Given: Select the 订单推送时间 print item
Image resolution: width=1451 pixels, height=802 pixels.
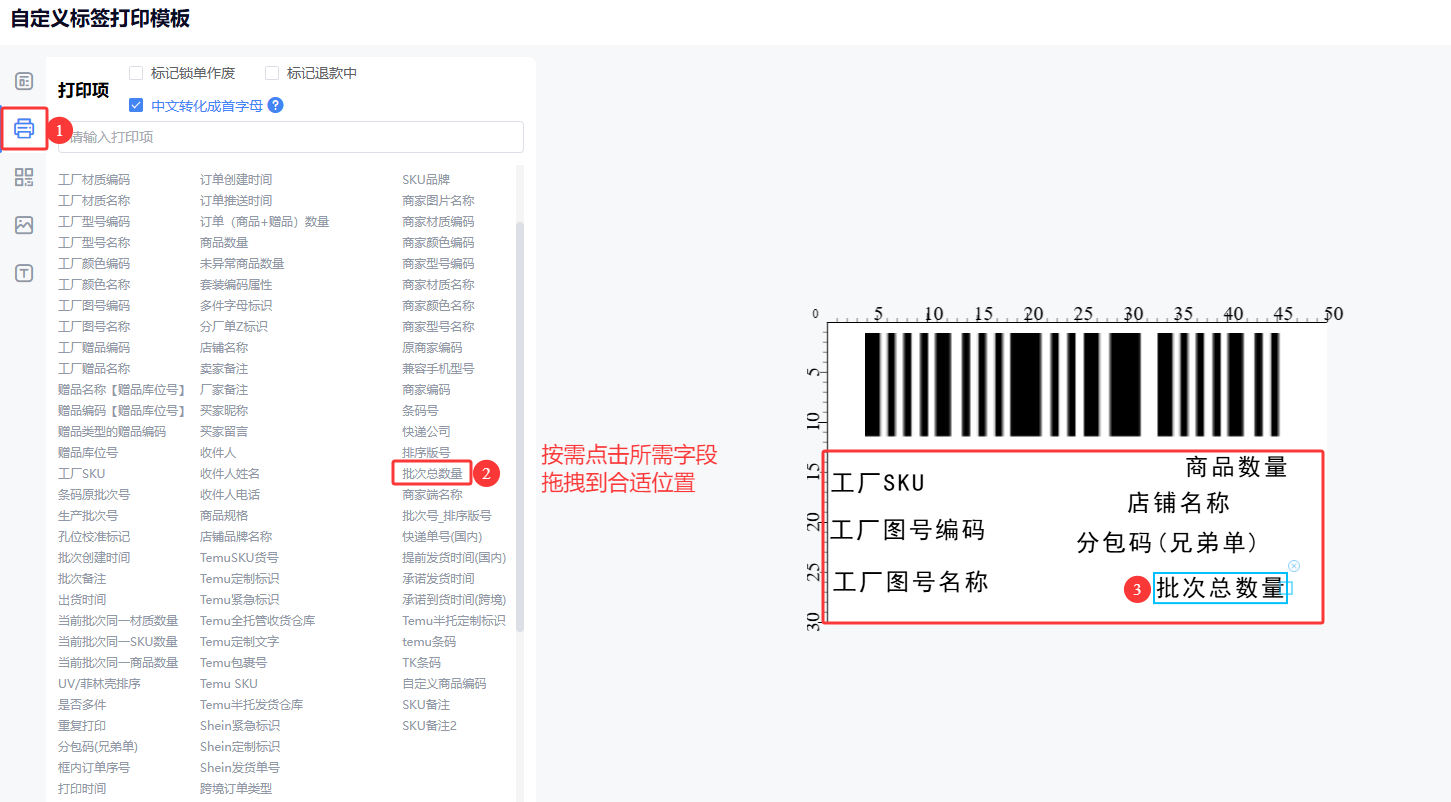Looking at the screenshot, I should [236, 201].
